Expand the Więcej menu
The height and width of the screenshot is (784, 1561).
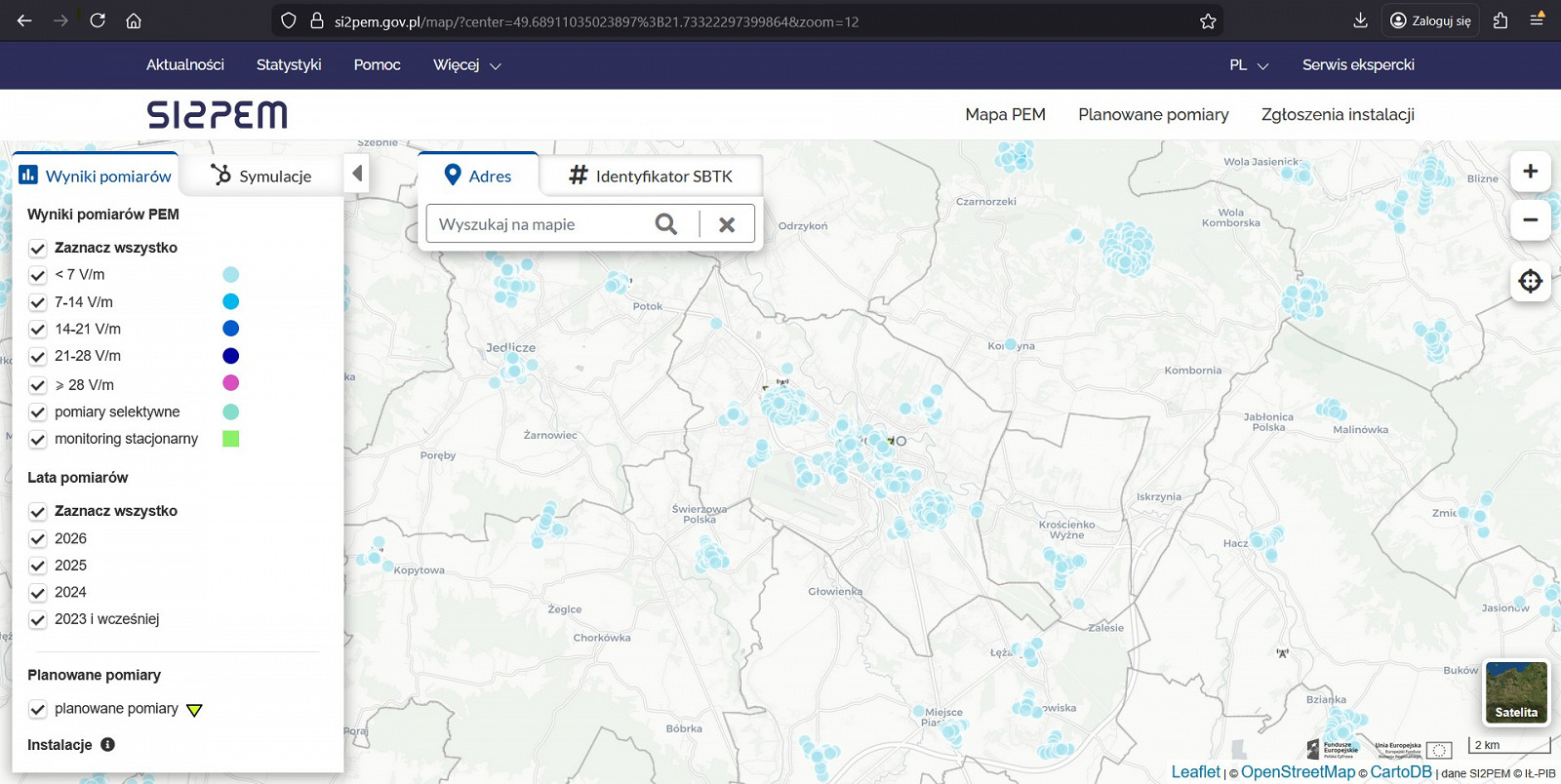[x=466, y=65]
